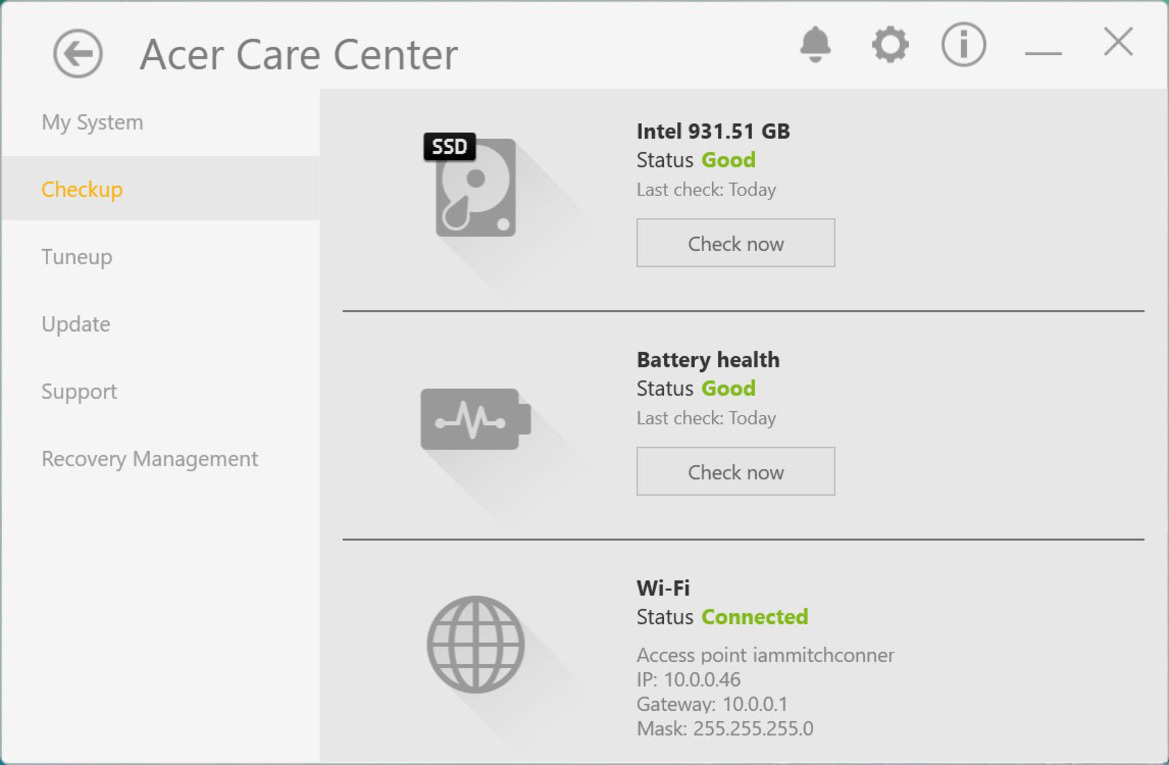The image size is (1169, 765).
Task: Click Check now for Battery health
Action: click(x=735, y=471)
